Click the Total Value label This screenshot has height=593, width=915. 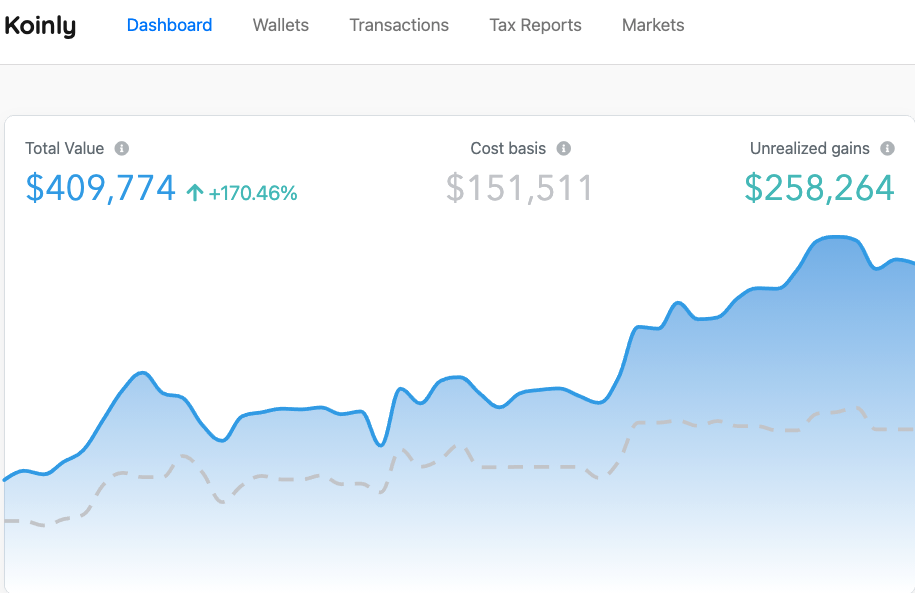point(64,149)
